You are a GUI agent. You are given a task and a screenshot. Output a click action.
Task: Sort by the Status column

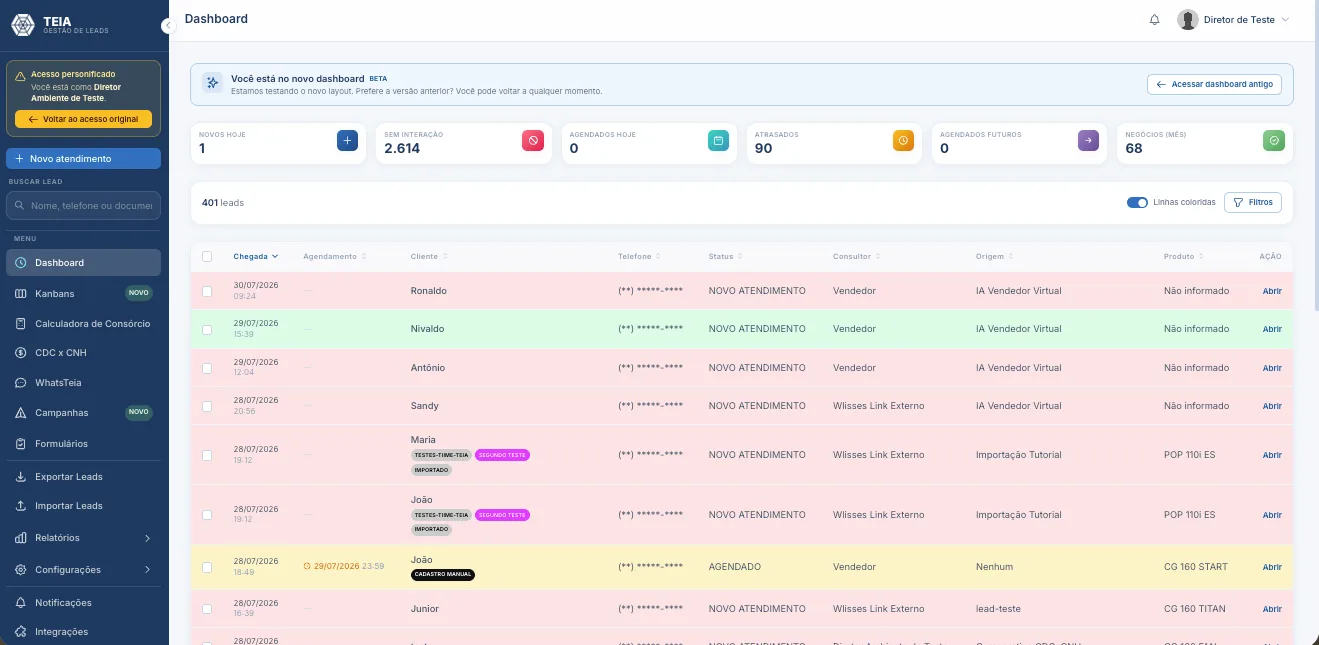pos(725,257)
